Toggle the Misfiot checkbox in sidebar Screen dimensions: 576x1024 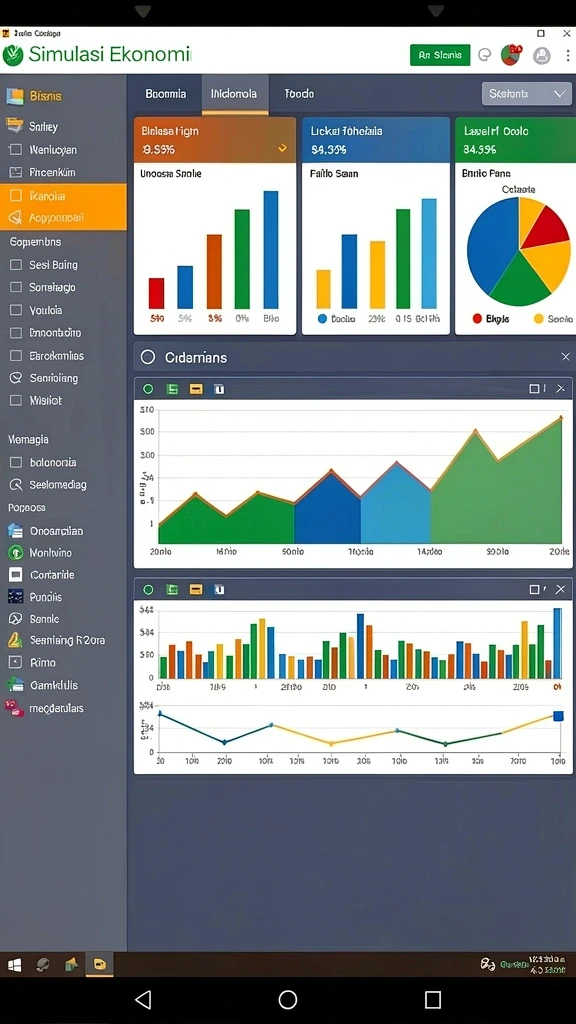pyautogui.click(x=16, y=400)
